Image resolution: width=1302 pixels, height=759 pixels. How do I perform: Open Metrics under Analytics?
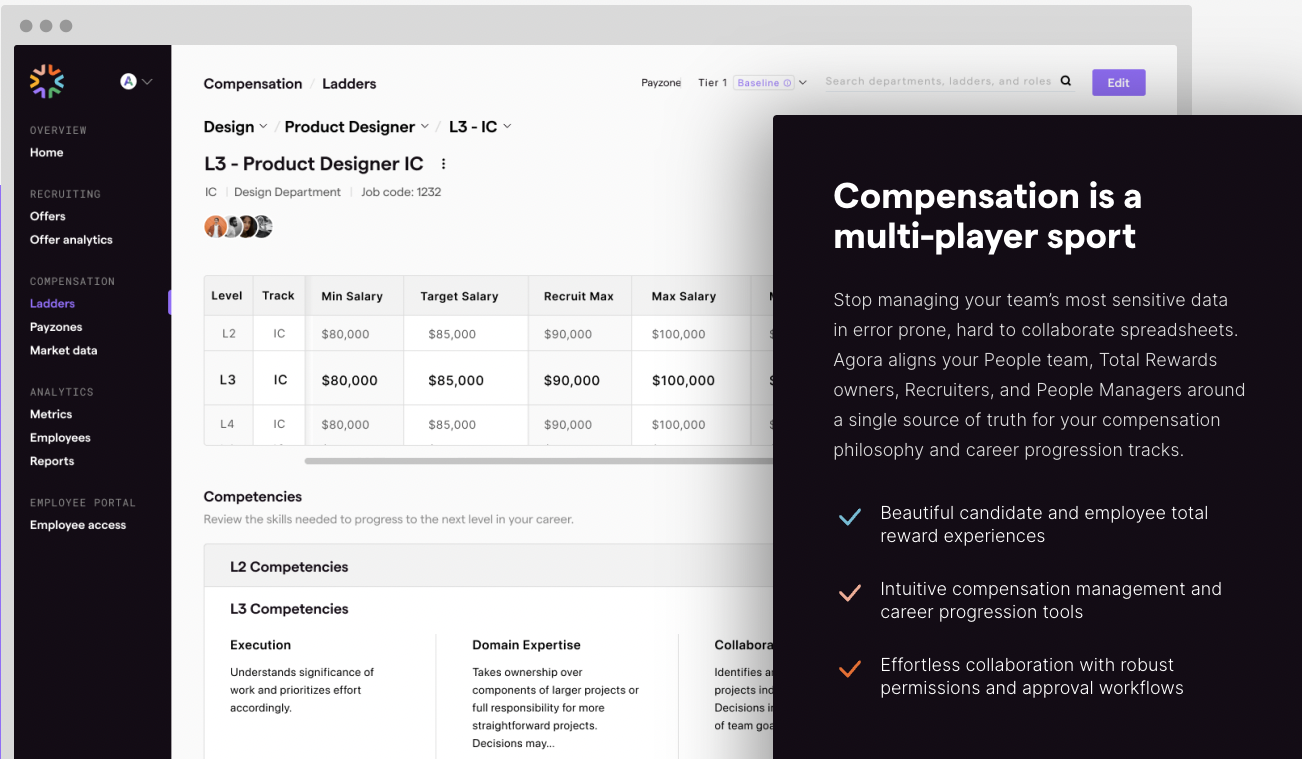[51, 414]
